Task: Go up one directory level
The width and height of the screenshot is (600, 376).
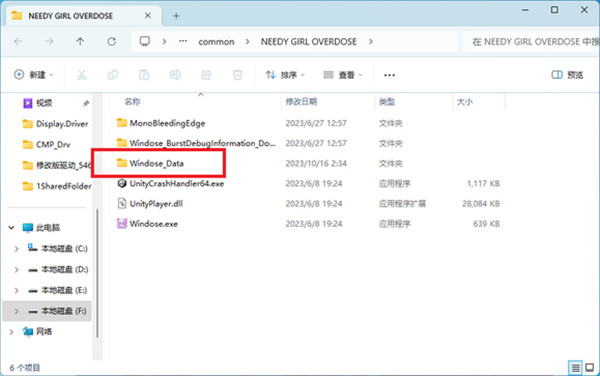Action: click(x=80, y=41)
